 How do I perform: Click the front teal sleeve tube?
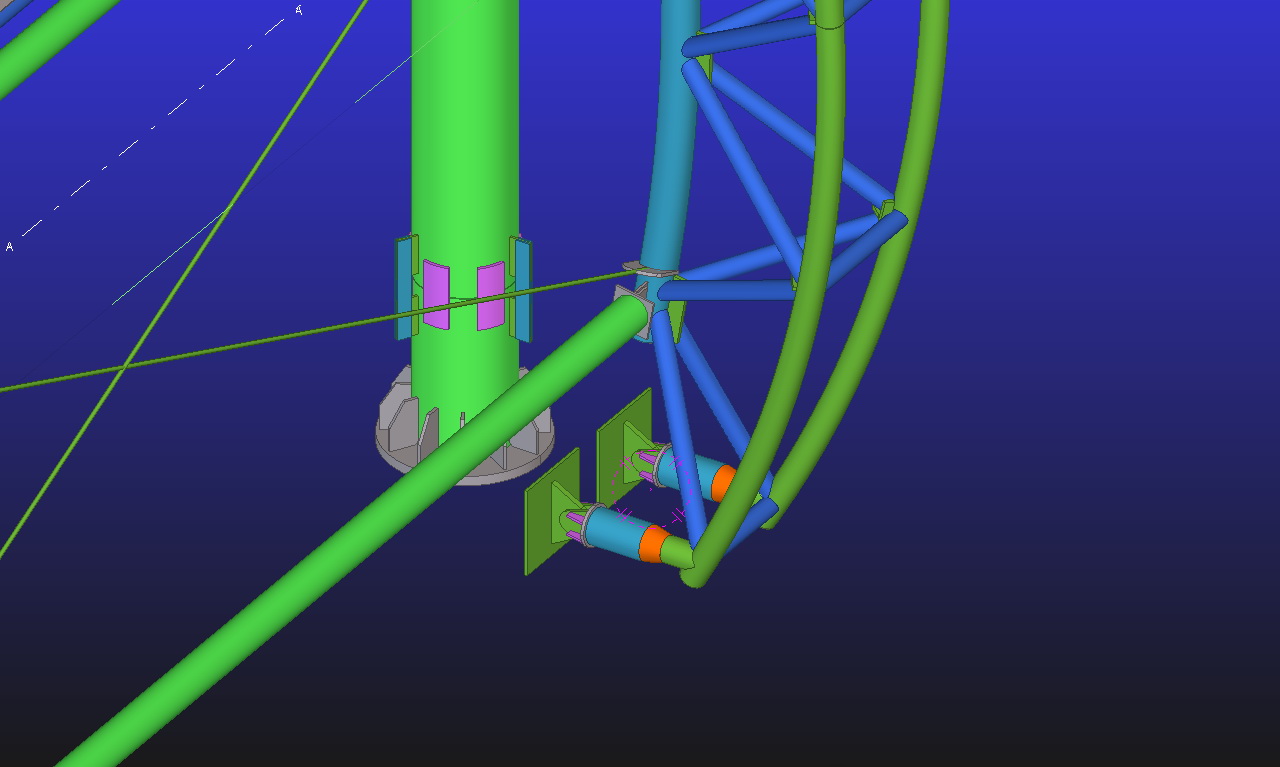(612, 528)
